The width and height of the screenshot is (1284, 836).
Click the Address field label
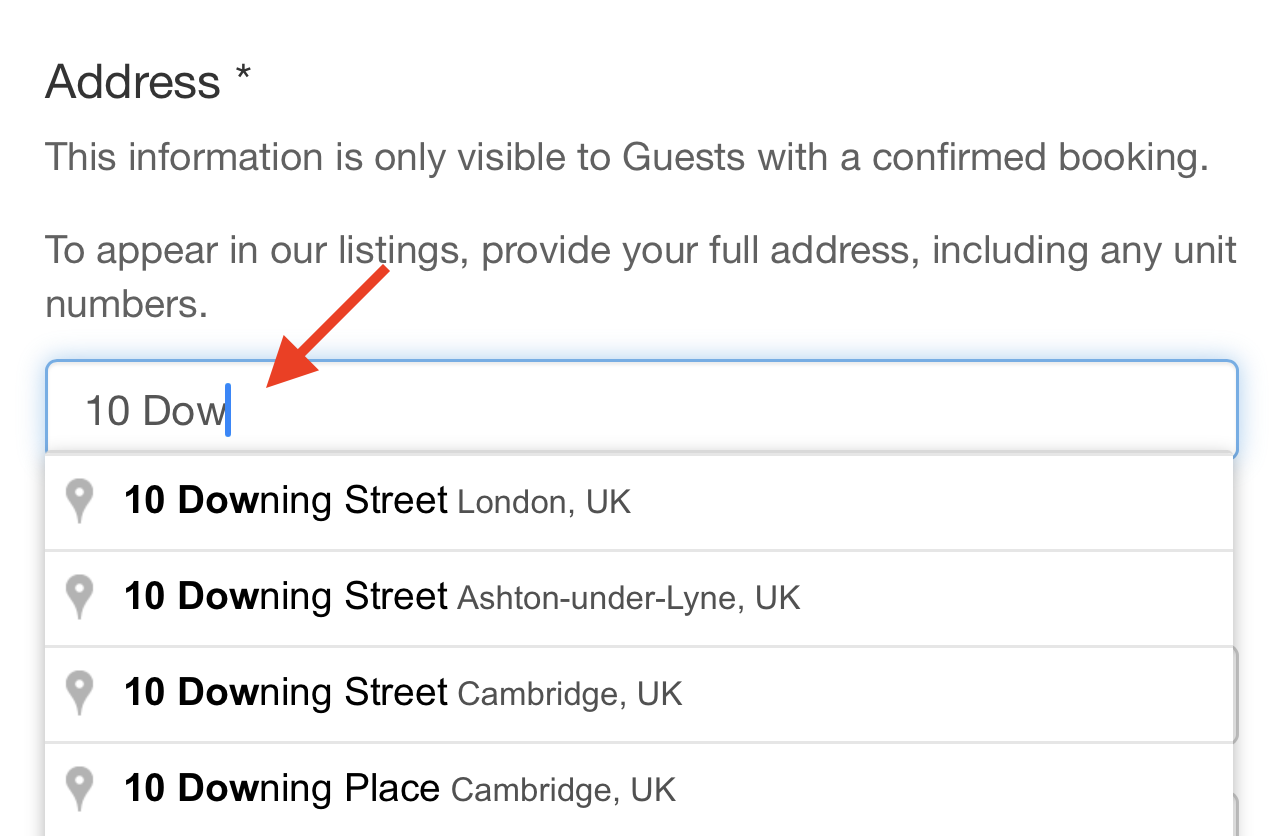pos(133,82)
